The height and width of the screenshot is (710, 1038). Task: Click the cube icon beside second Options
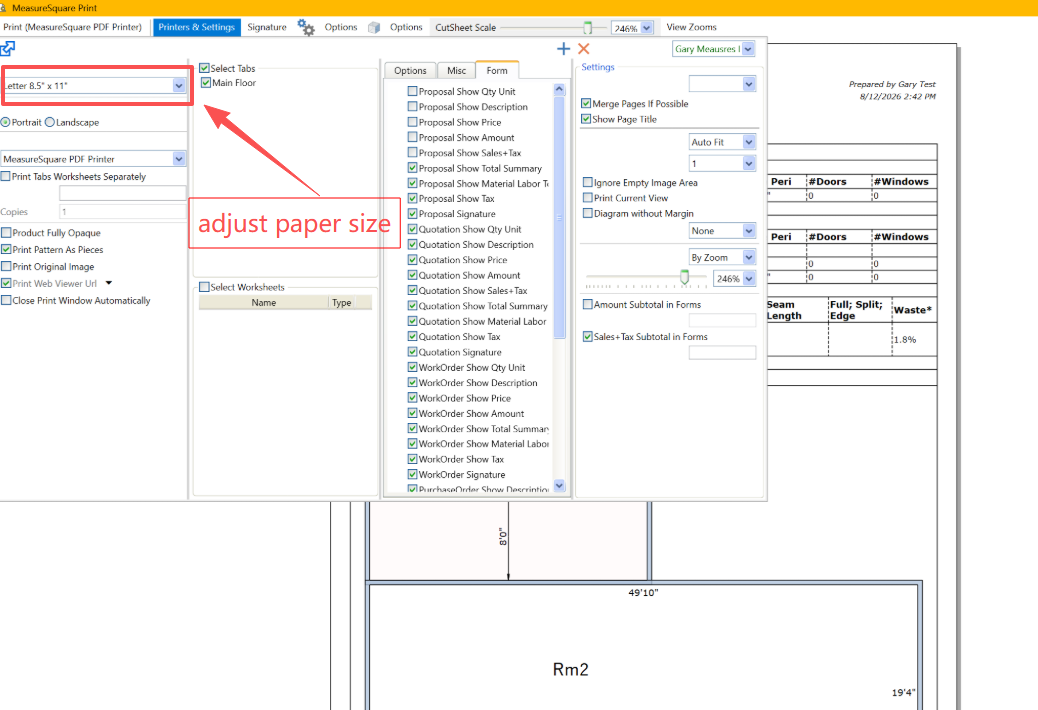(374, 27)
